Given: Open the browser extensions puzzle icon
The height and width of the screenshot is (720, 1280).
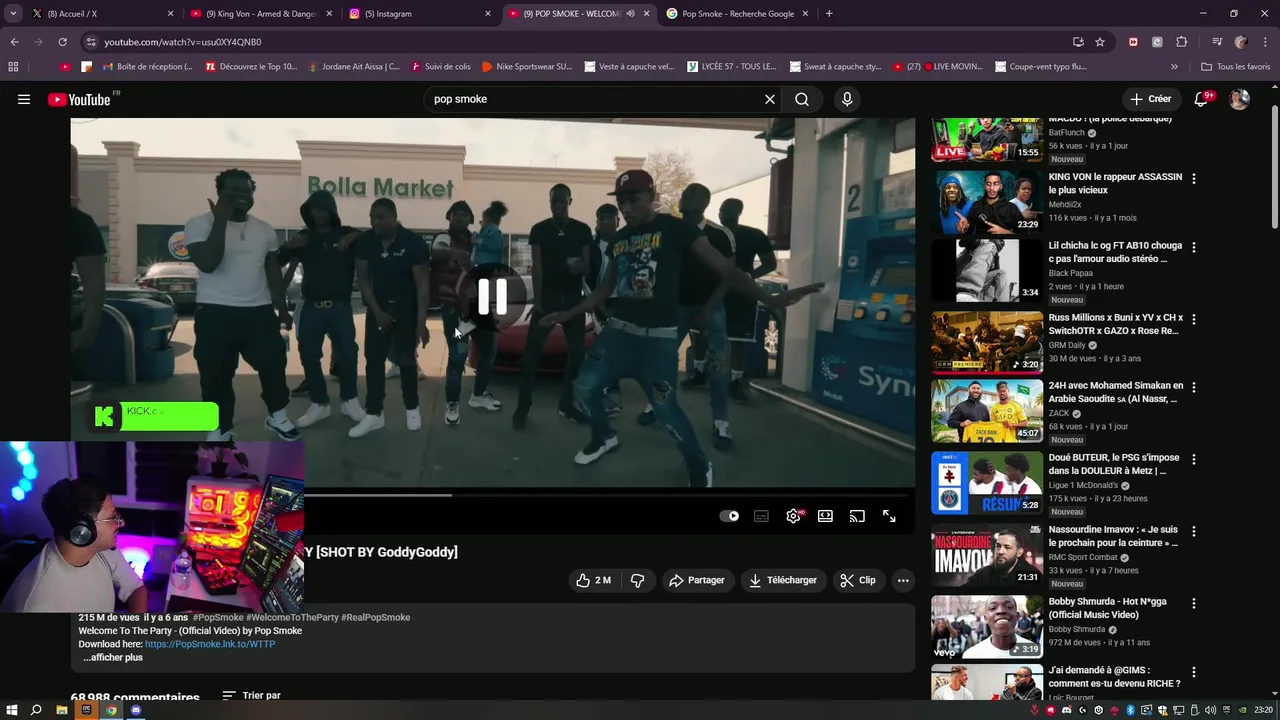Looking at the screenshot, I should click(1182, 42).
